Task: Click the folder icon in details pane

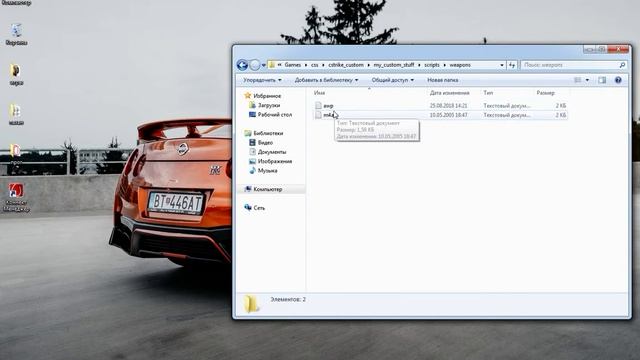Action: coord(251,304)
